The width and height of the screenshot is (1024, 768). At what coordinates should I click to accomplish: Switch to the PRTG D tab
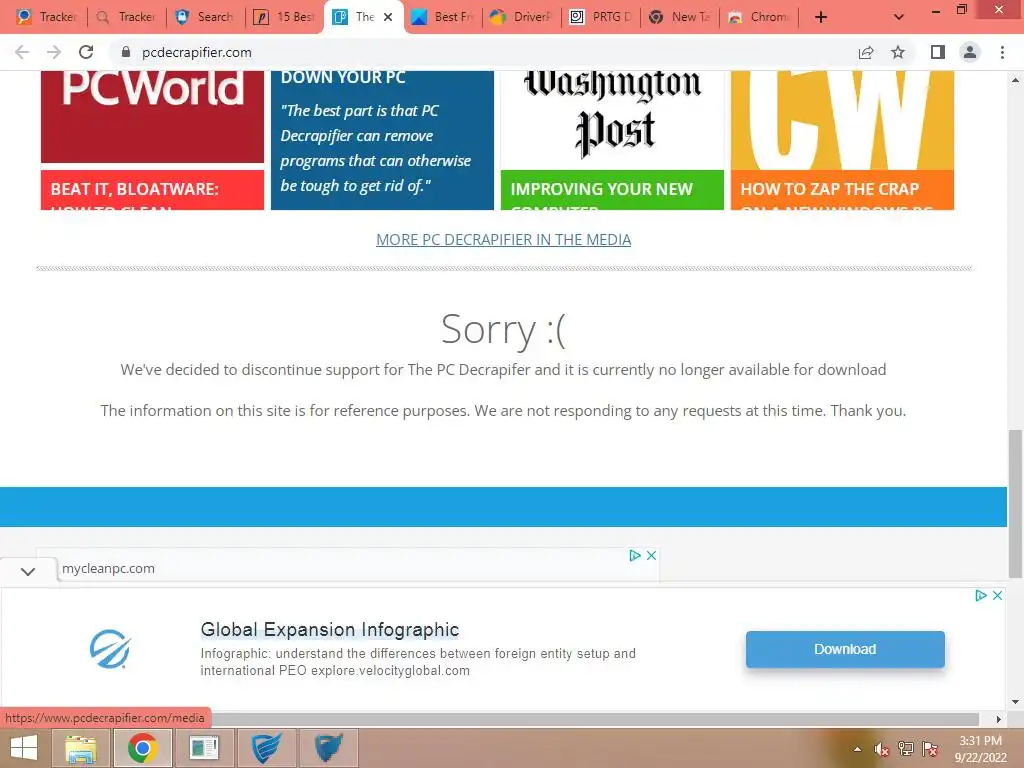(x=600, y=17)
